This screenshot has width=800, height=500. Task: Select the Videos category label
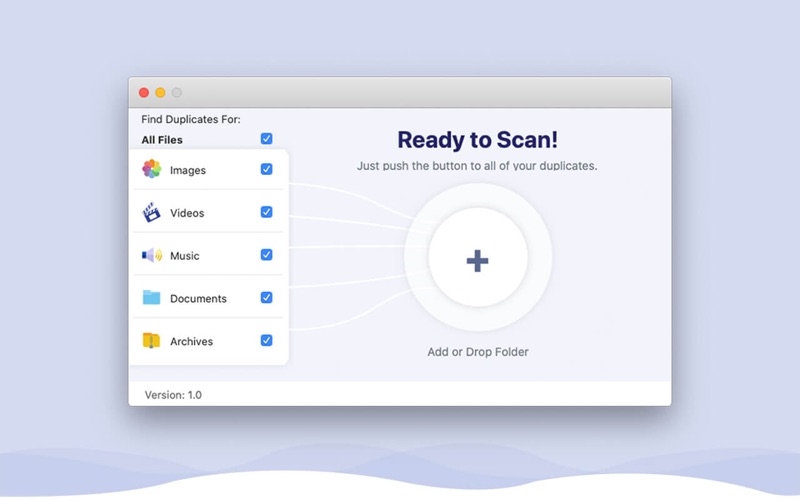pos(187,213)
